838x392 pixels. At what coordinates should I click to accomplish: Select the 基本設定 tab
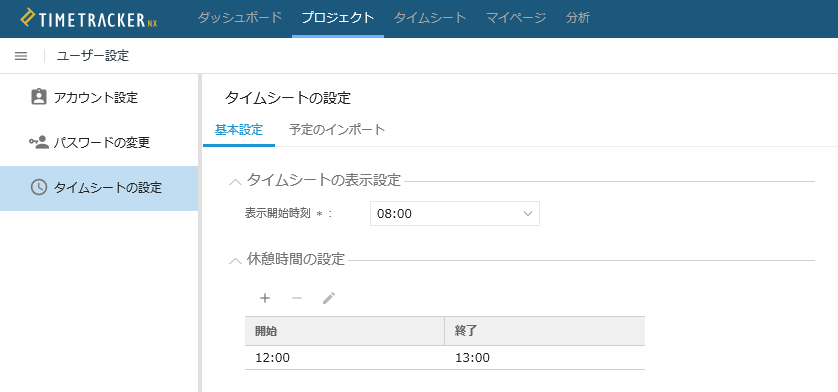239,130
